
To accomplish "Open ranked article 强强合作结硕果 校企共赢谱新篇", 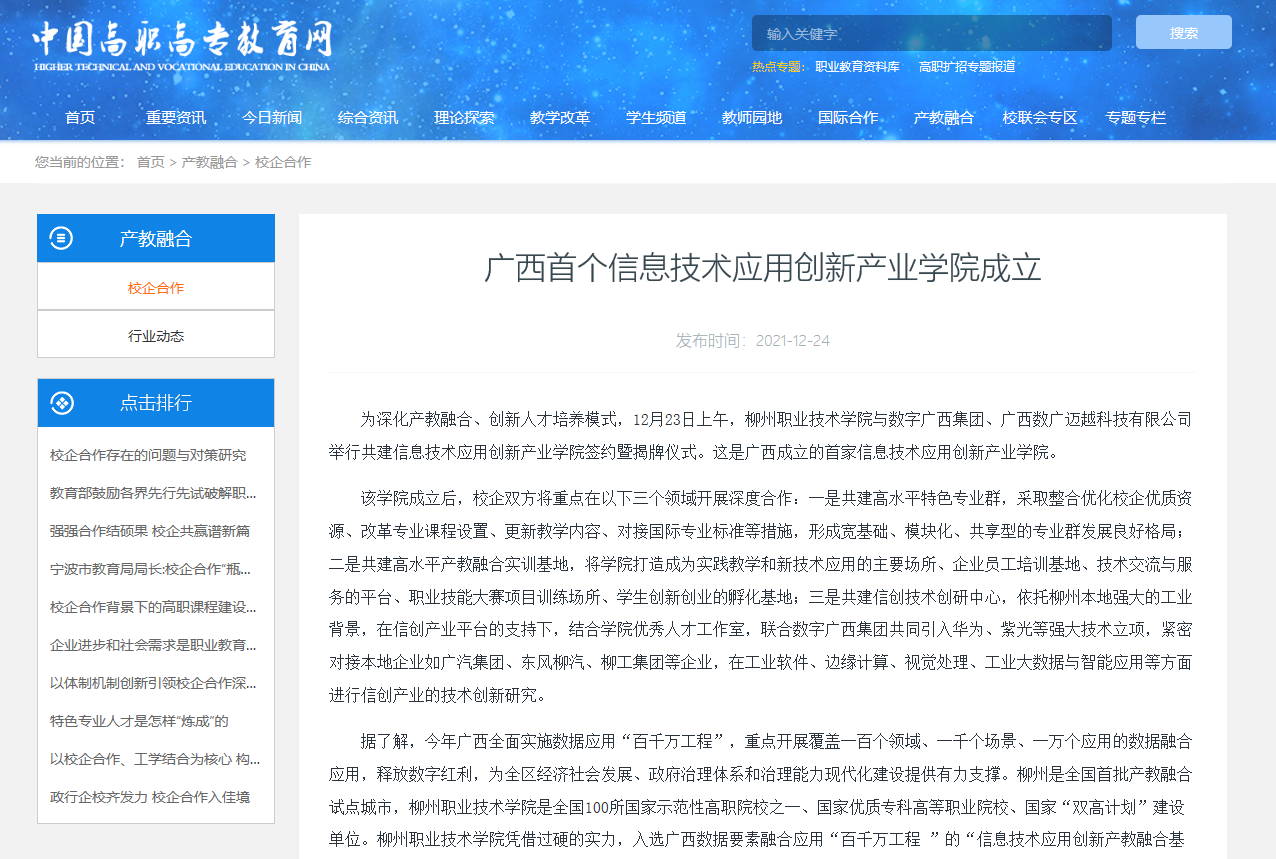I will pos(150,531).
